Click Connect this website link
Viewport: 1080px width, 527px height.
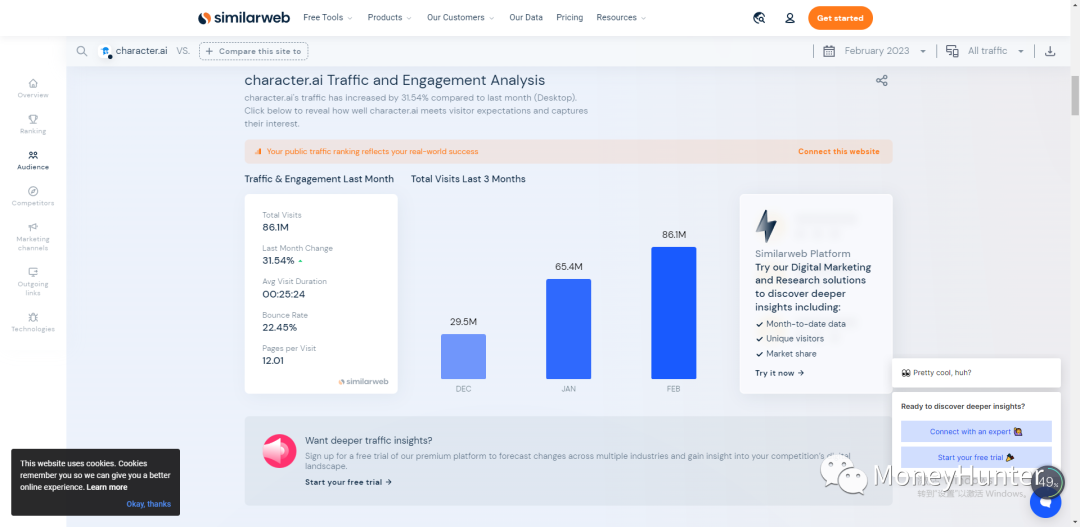(x=838, y=152)
